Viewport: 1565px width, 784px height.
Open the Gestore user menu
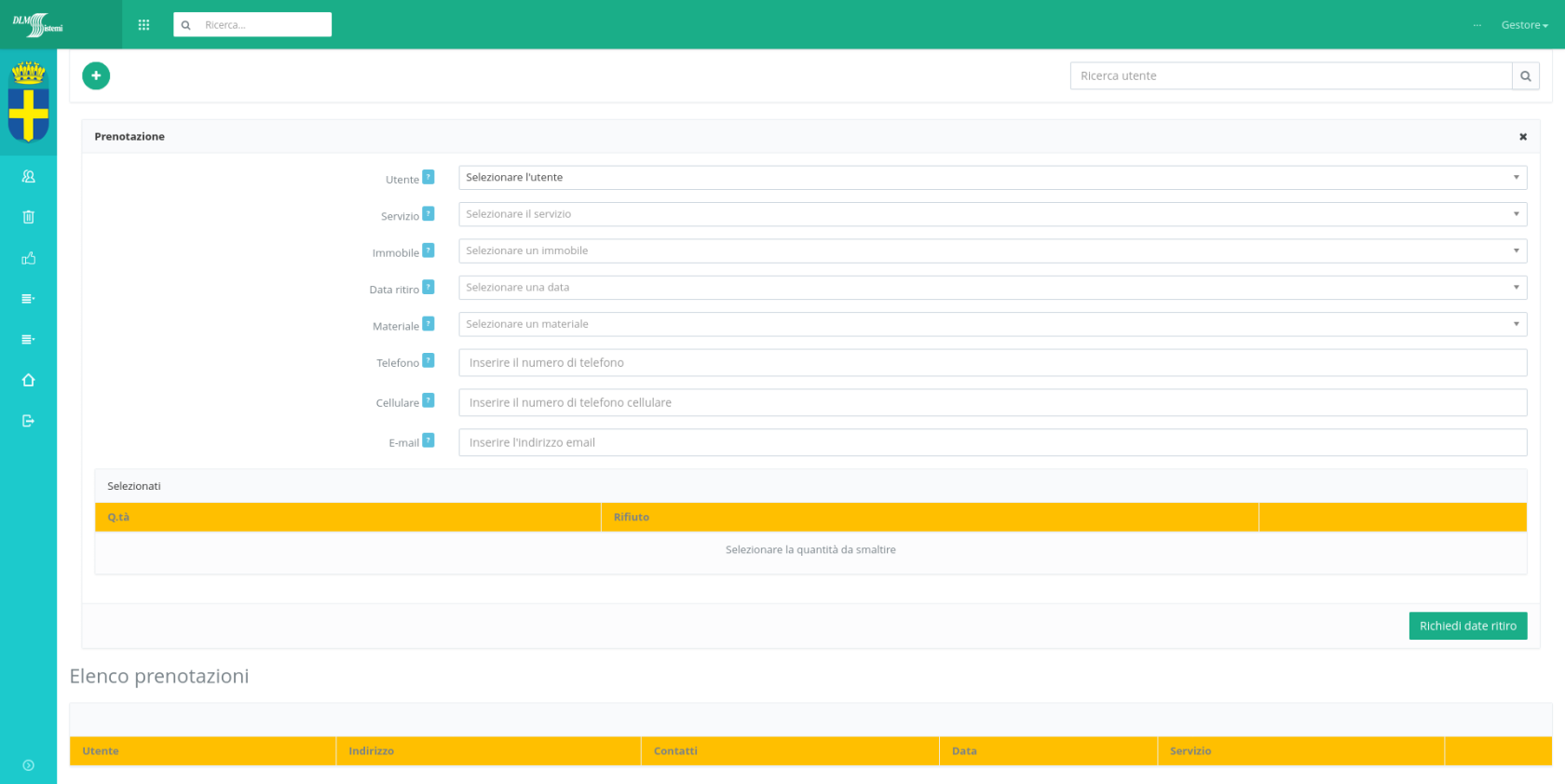[x=1524, y=25]
